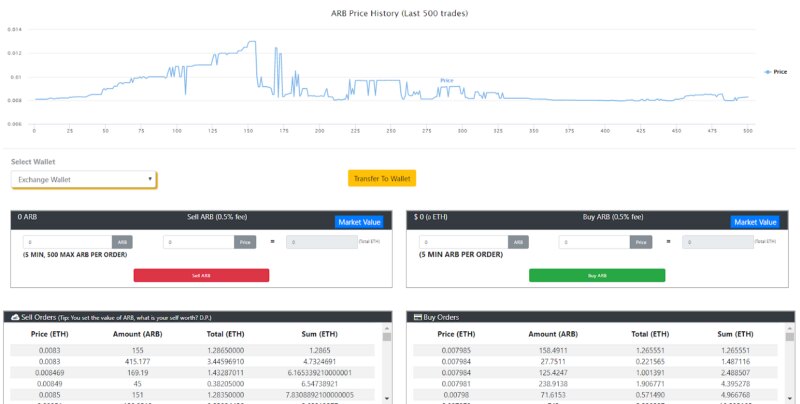This screenshot has width=800, height=404.
Task: Select the 0.007985 buy order row
Action: 595,351
